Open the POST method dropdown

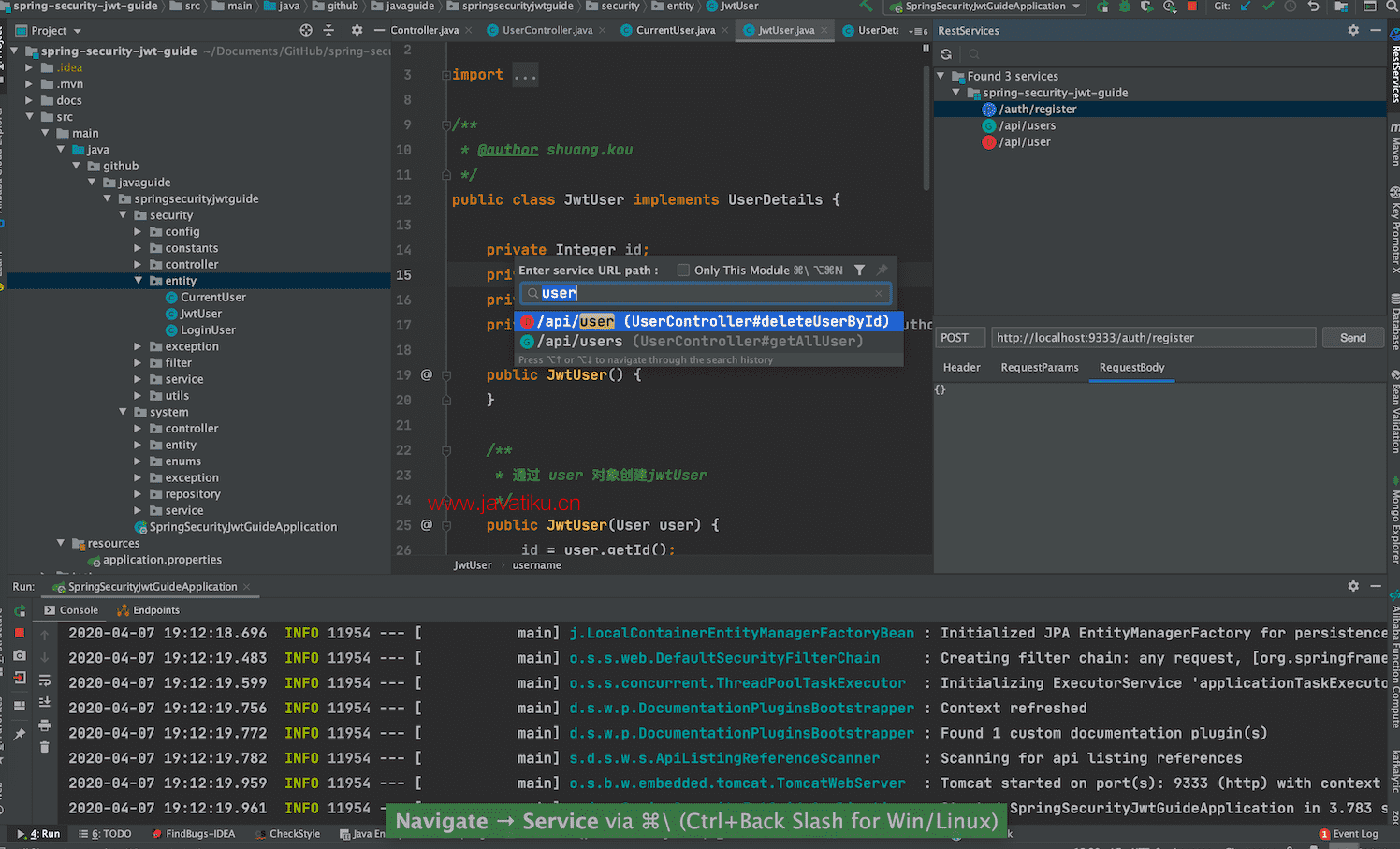pos(961,337)
